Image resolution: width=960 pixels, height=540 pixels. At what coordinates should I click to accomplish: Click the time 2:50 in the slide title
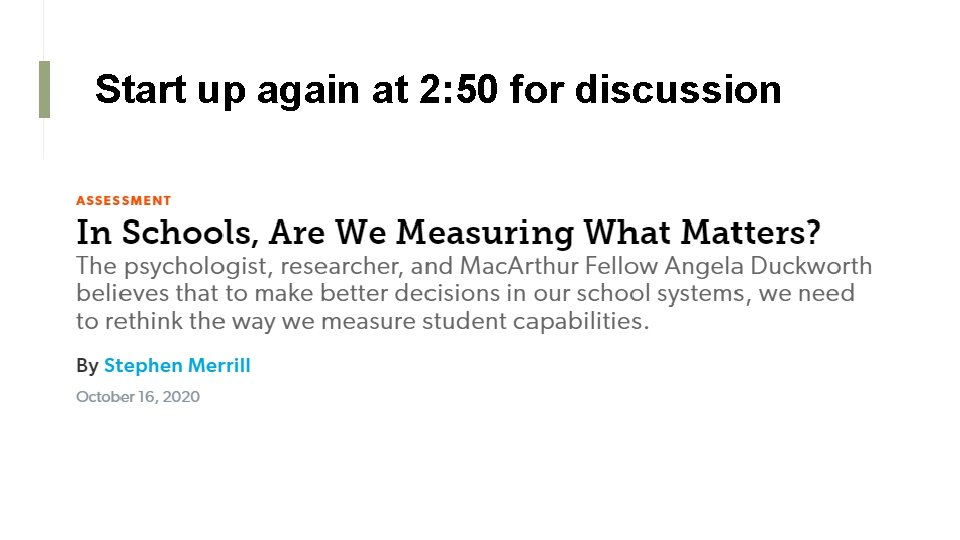(459, 90)
